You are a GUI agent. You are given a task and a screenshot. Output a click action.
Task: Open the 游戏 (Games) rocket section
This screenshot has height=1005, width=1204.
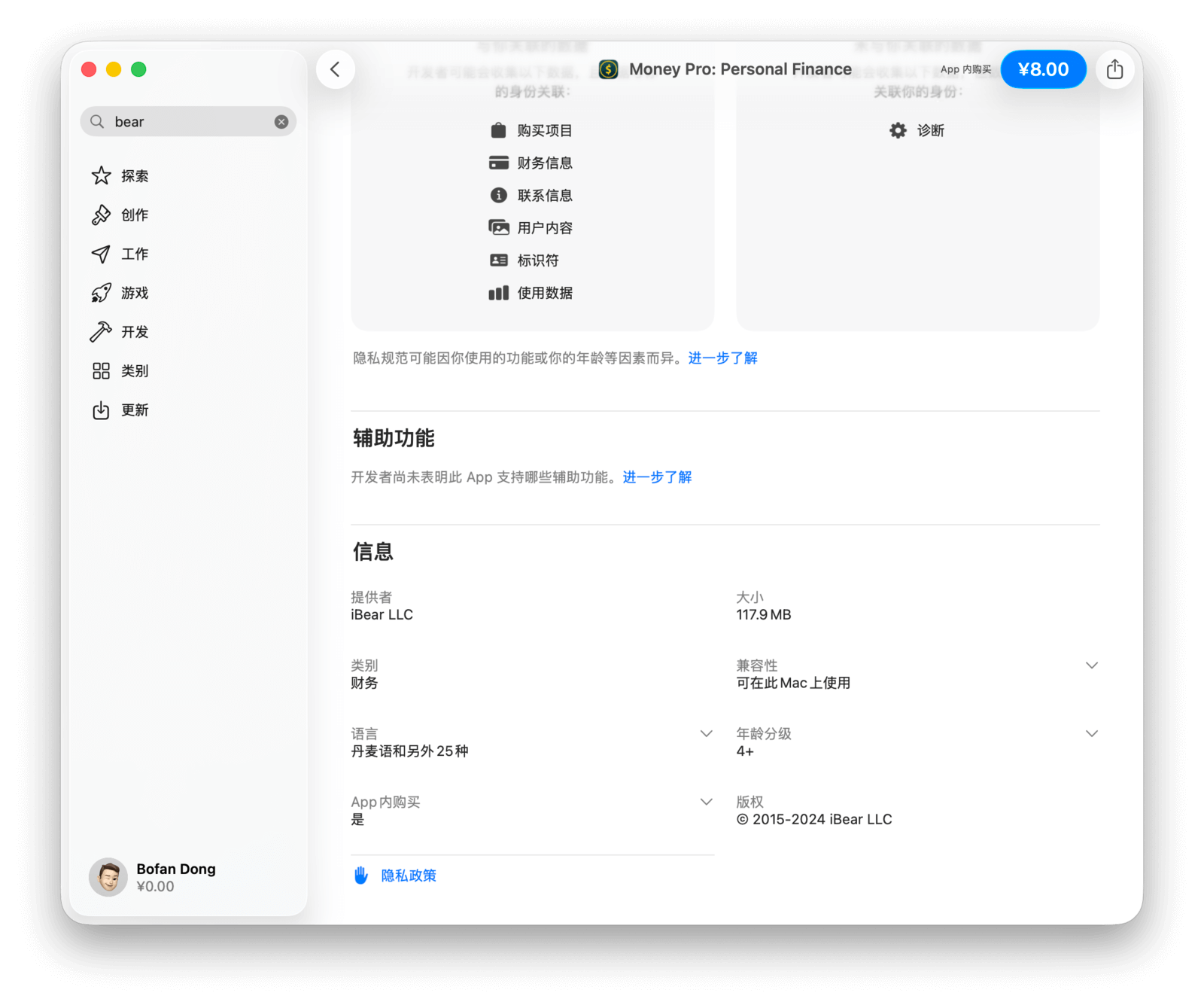[x=120, y=293]
